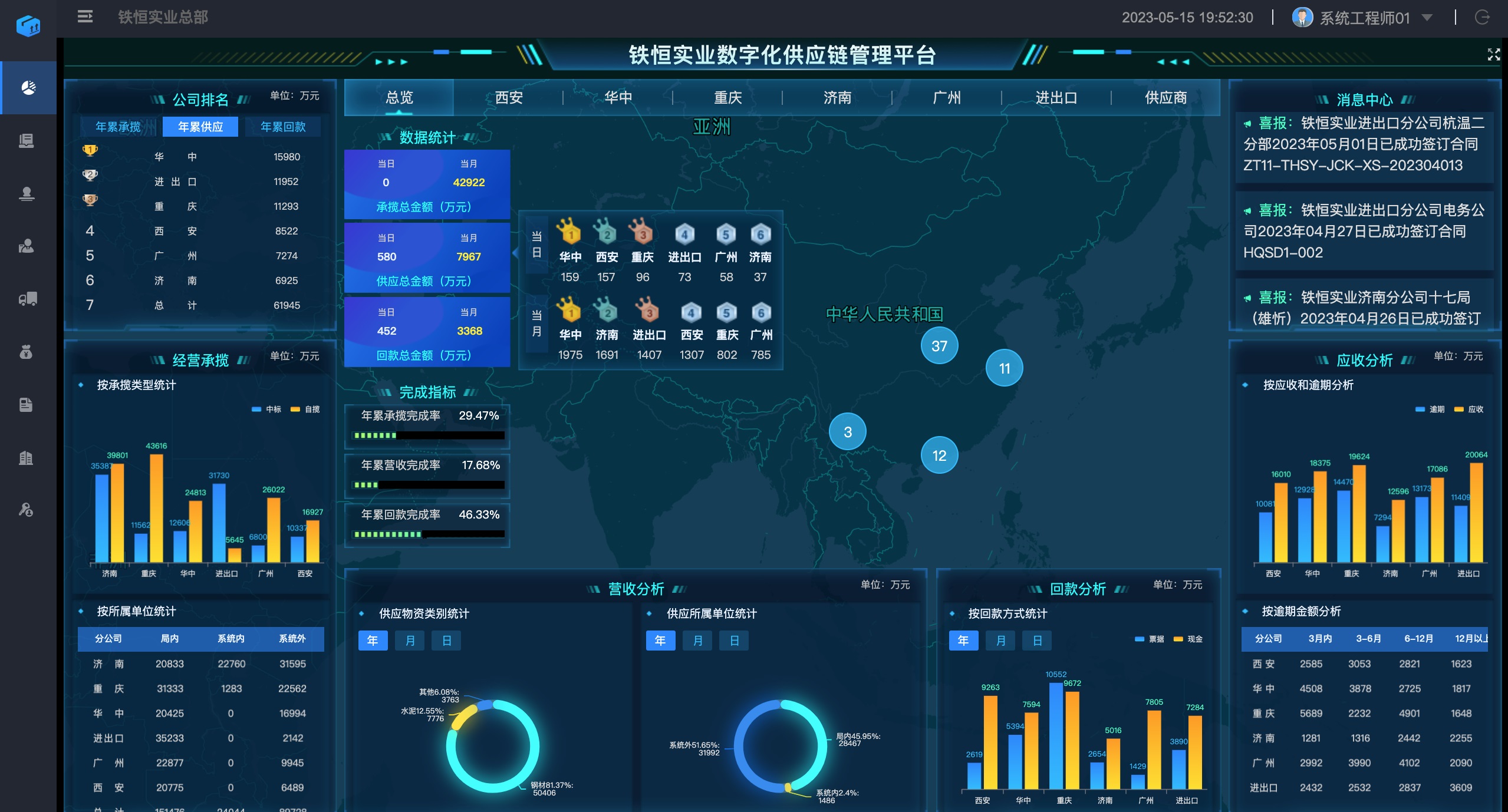This screenshot has height=812, width=1508.
Task: Switch to the 华中 tab
Action: tap(618, 97)
